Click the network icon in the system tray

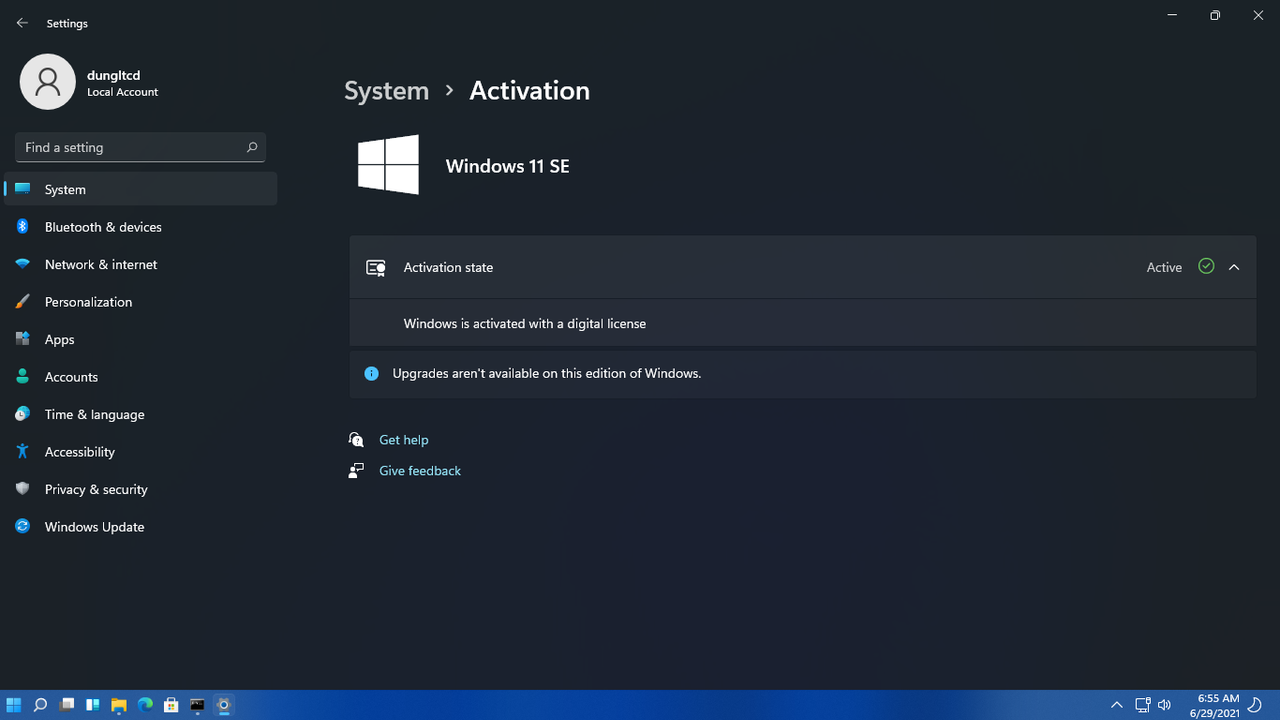[1143, 705]
